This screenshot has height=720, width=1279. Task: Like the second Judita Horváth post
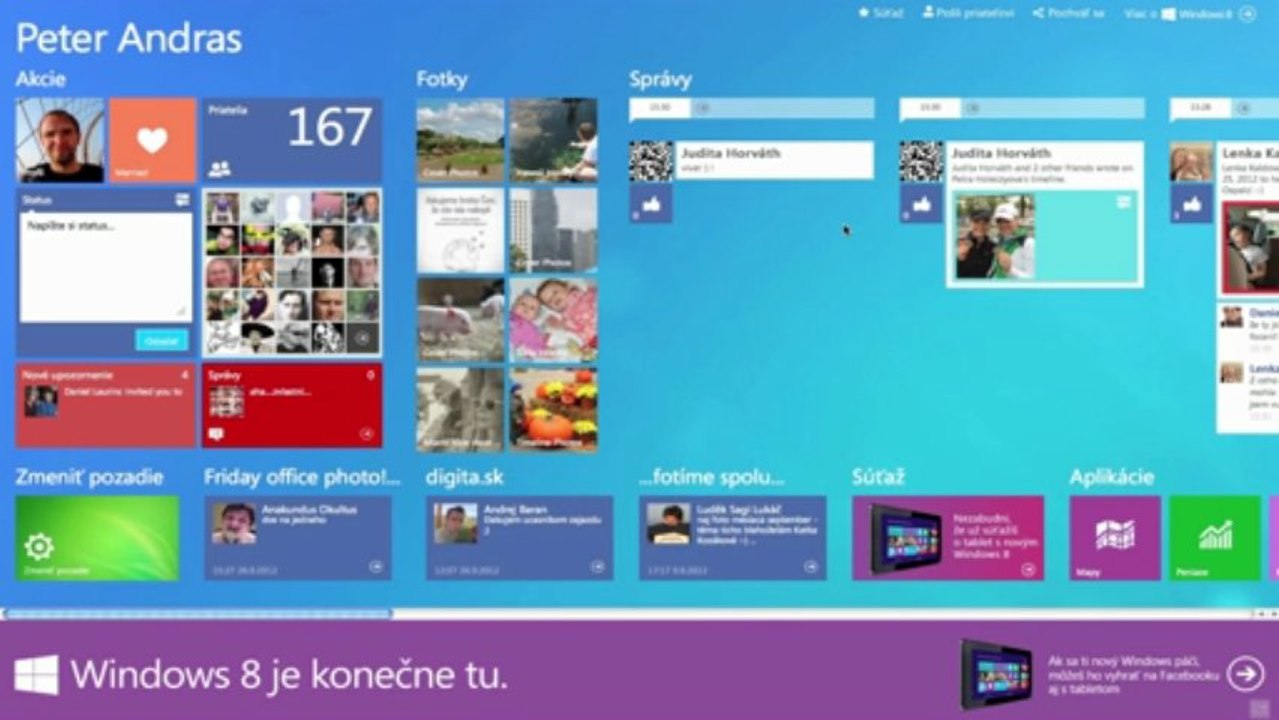920,203
